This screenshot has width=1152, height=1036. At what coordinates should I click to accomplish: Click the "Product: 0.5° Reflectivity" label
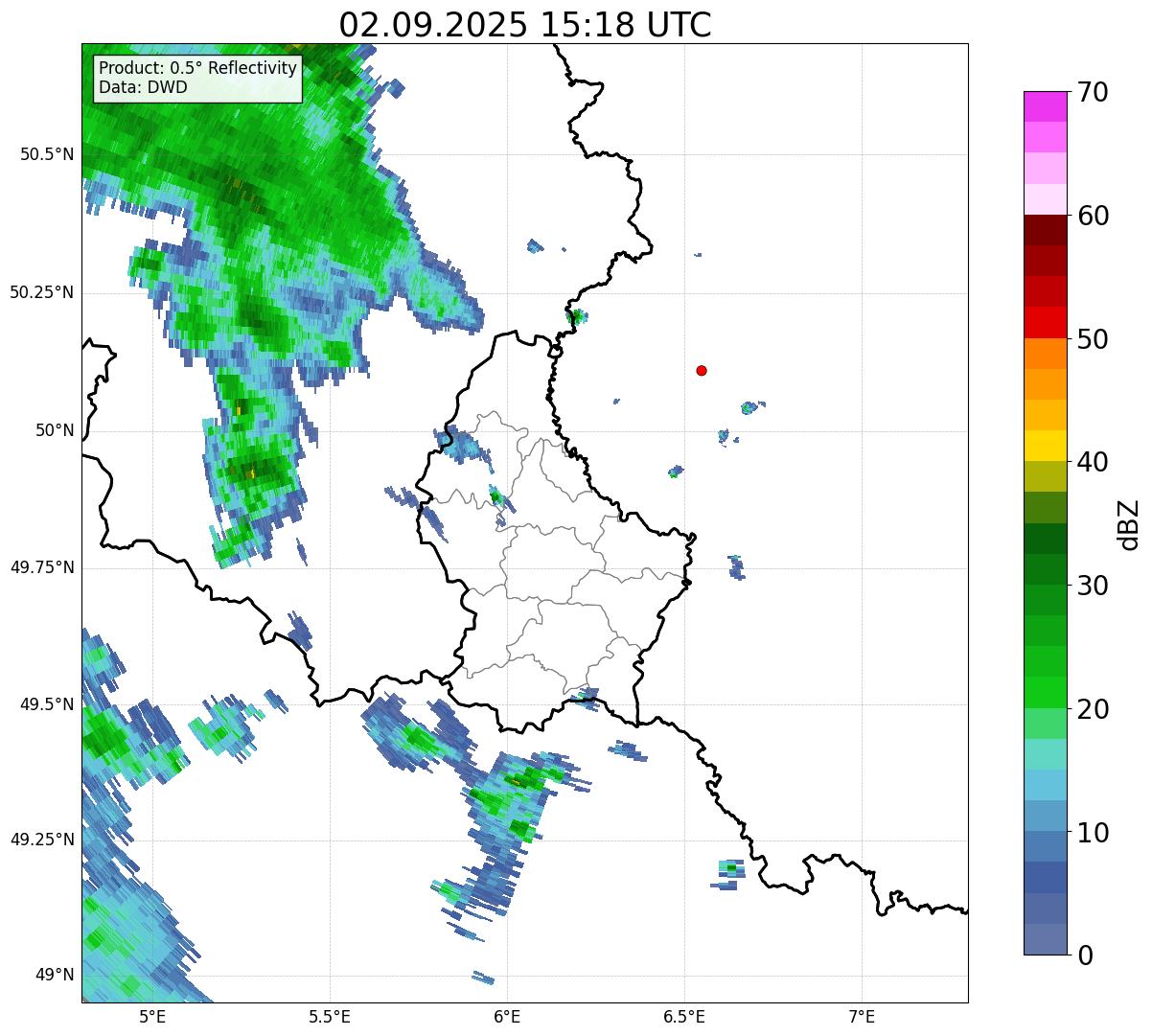(x=198, y=68)
